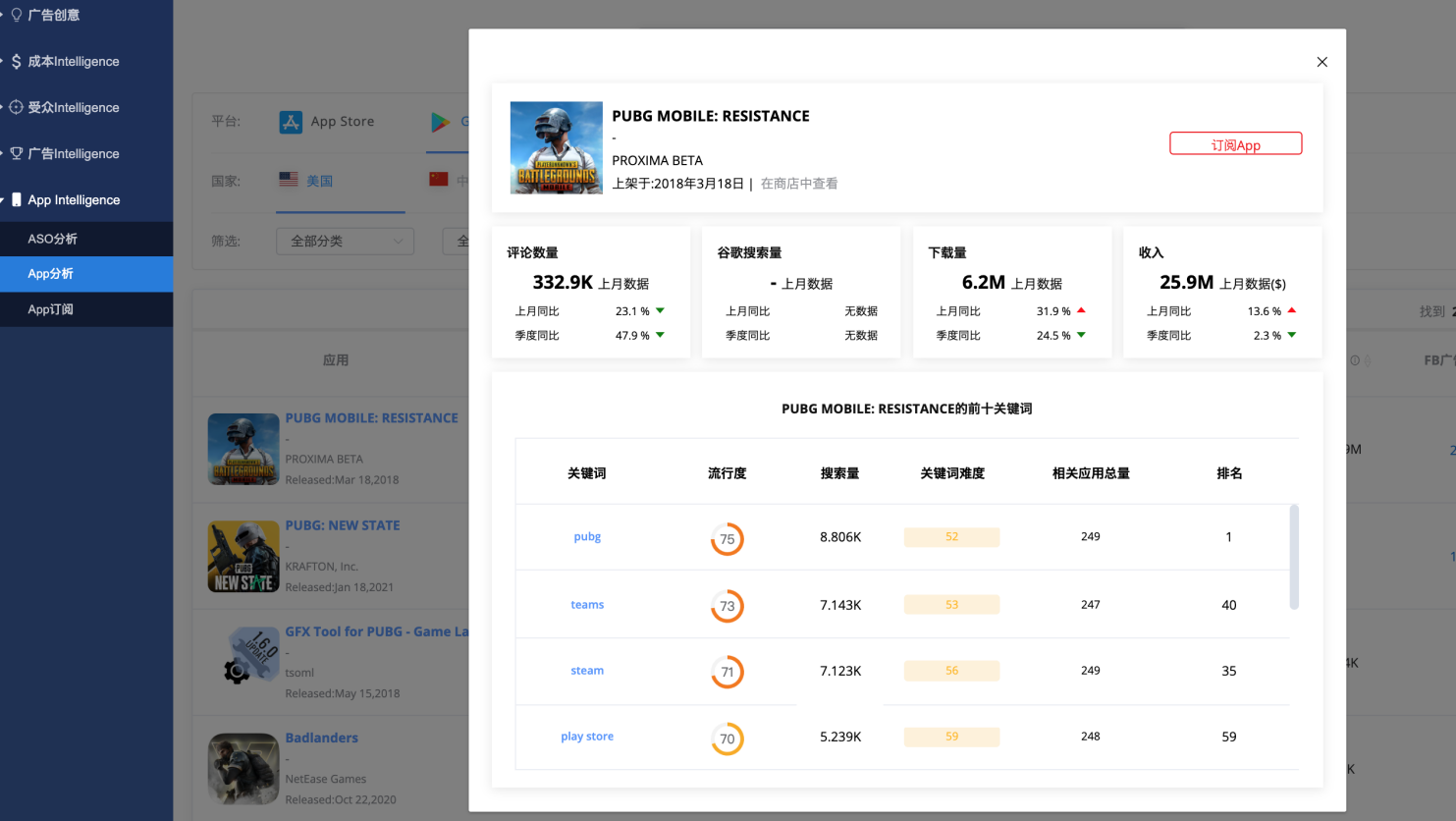Screen dimensions: 1456x821
Task: Select App分析 in the sidebar submenu
Action: (x=86, y=274)
